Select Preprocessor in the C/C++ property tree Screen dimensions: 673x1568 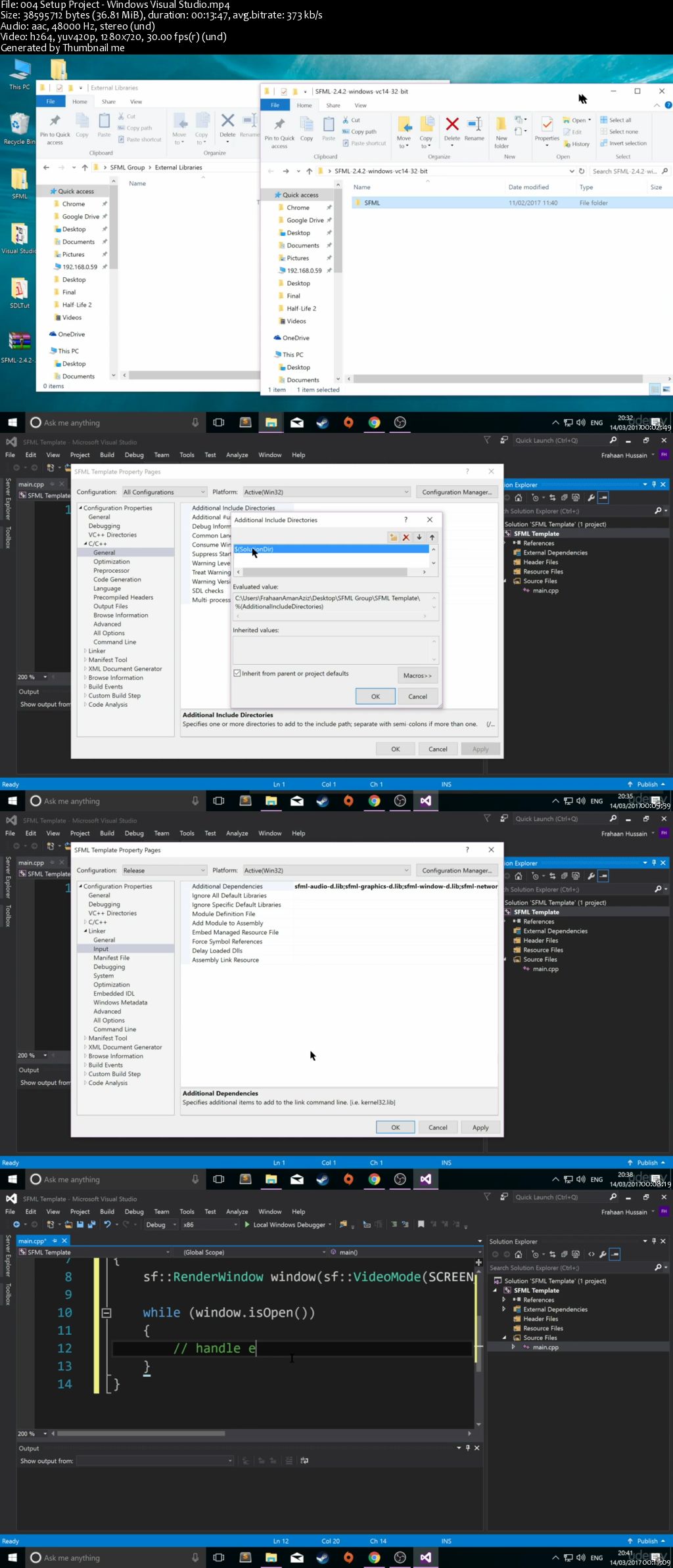click(x=111, y=571)
